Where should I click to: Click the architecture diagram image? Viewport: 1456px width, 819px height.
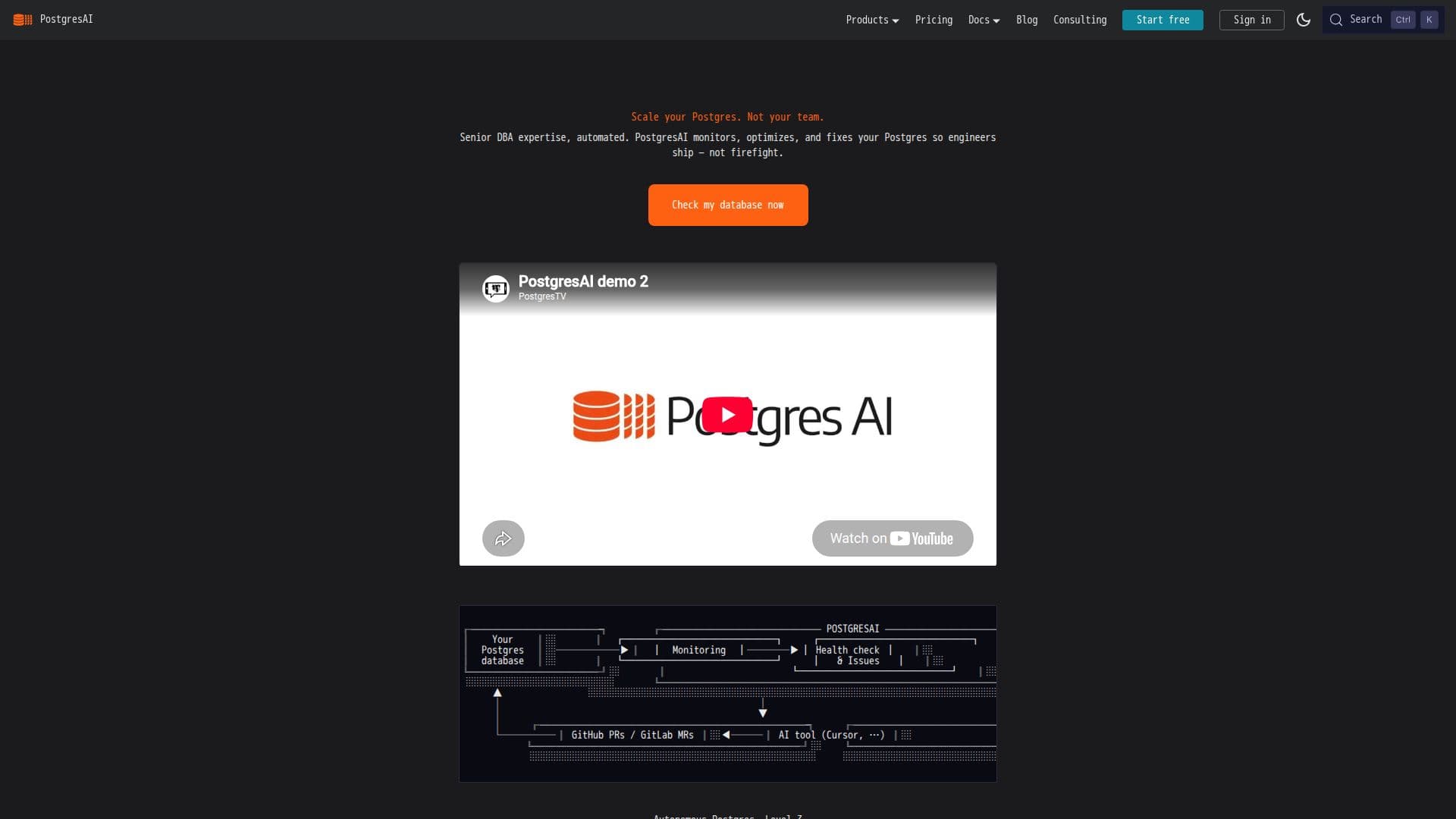point(728,694)
